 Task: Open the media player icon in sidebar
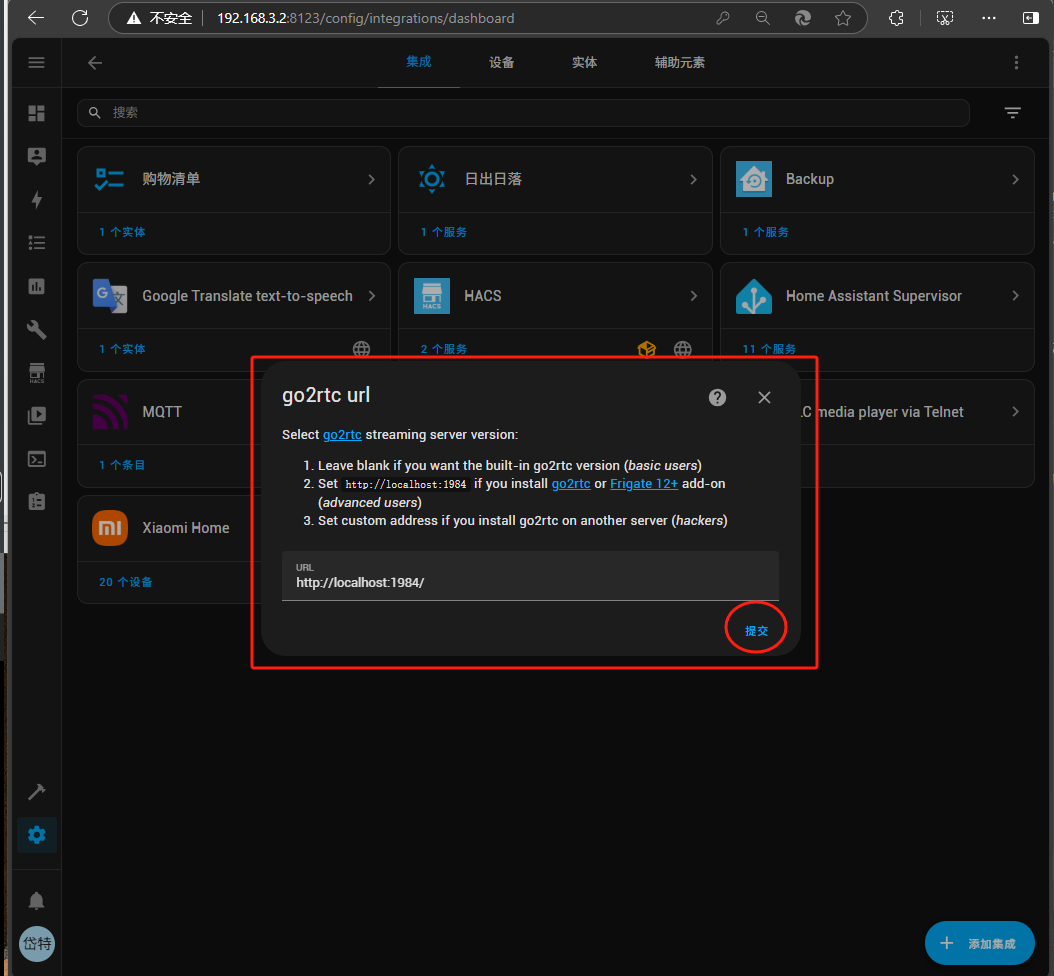click(x=37, y=415)
